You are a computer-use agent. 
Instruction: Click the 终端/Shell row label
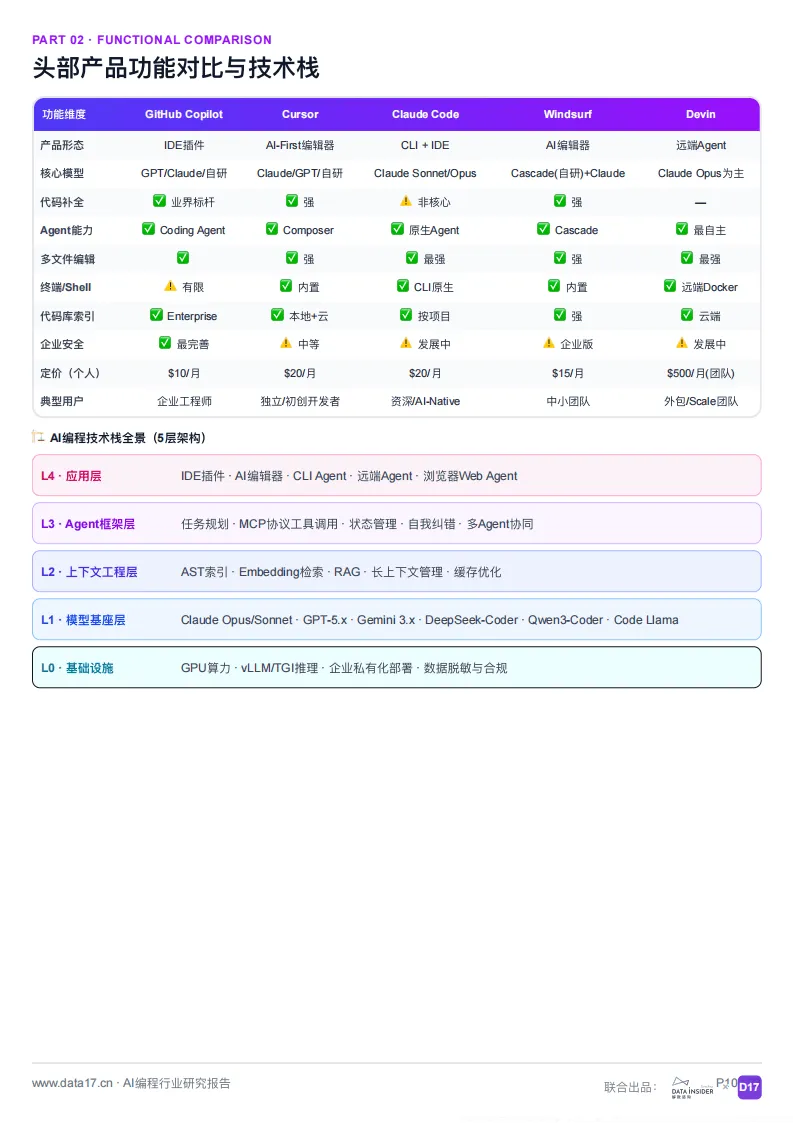point(66,287)
